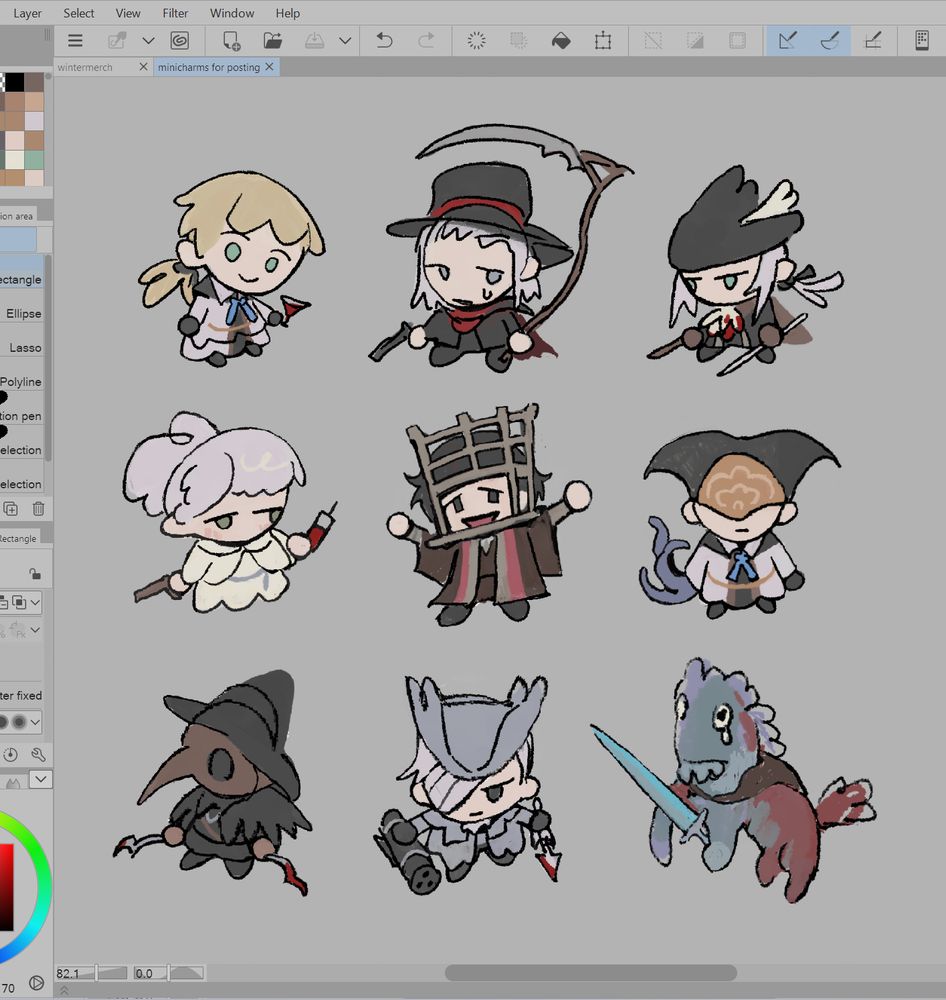Click the reset clock icon in tool property
Image resolution: width=946 pixels, height=1000 pixels.
point(10,755)
